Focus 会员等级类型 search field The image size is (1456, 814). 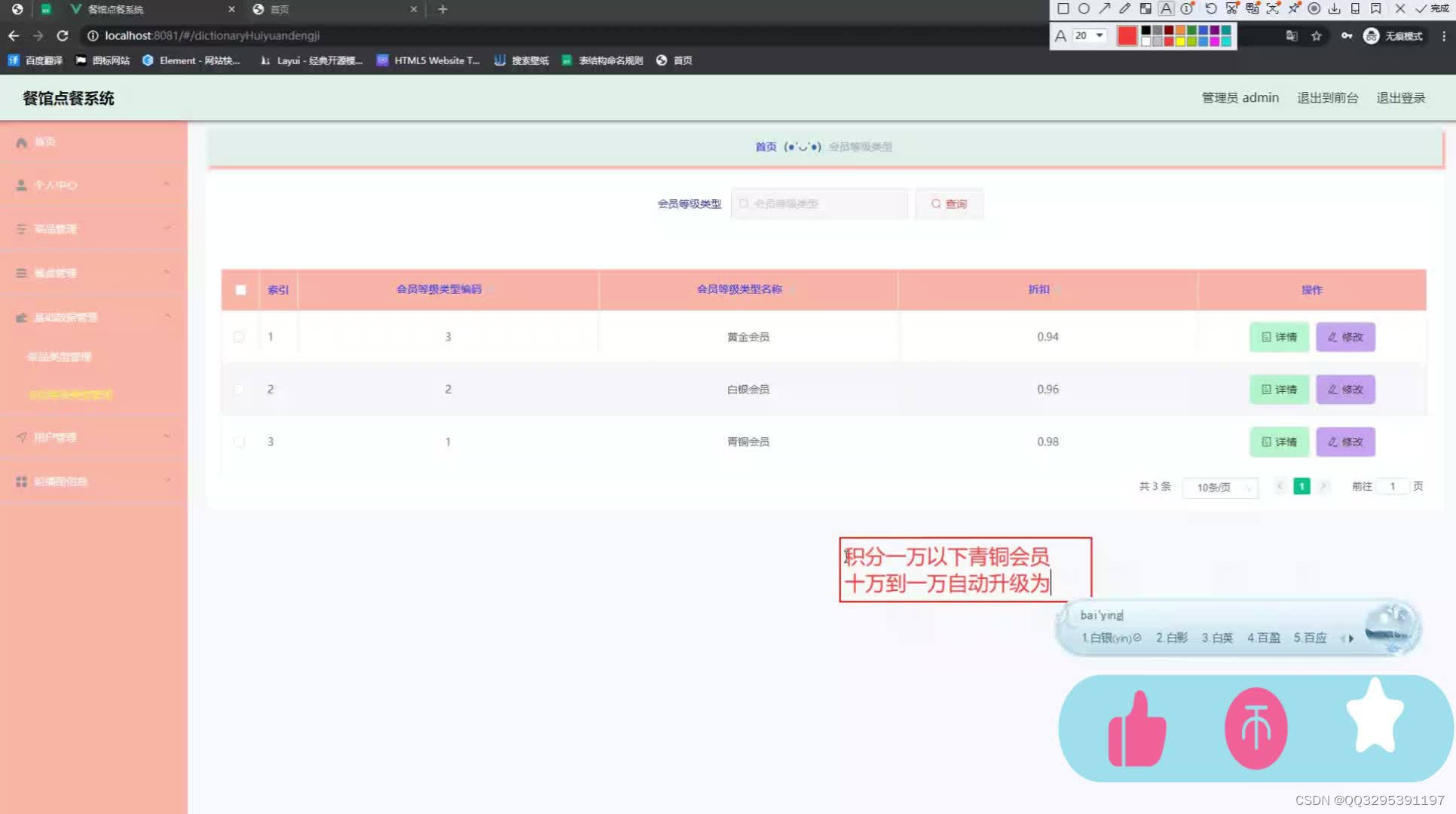coord(819,203)
